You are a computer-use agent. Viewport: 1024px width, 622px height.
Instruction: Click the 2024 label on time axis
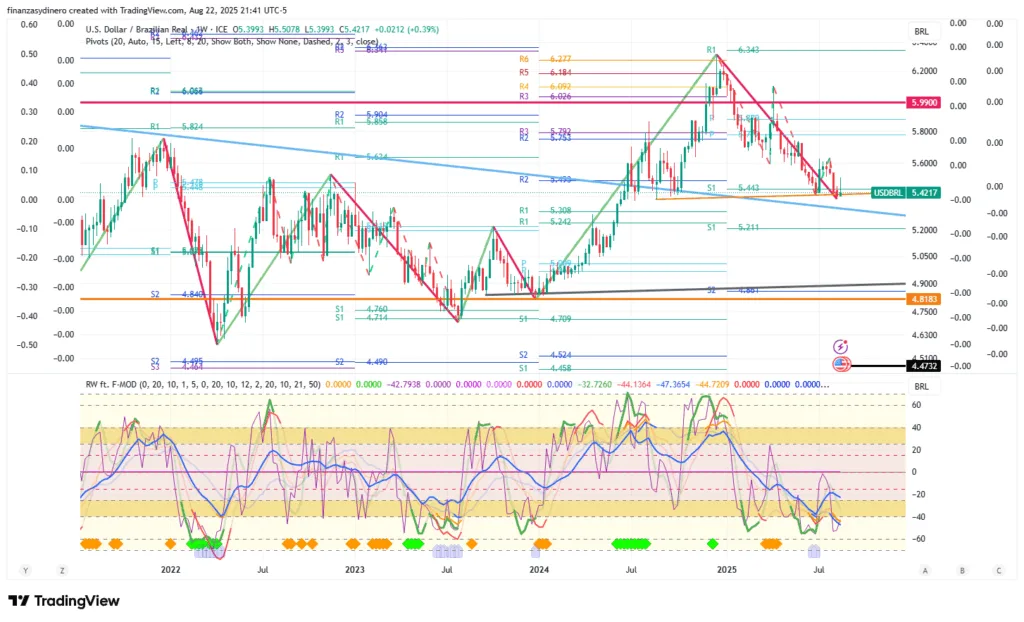pos(539,570)
